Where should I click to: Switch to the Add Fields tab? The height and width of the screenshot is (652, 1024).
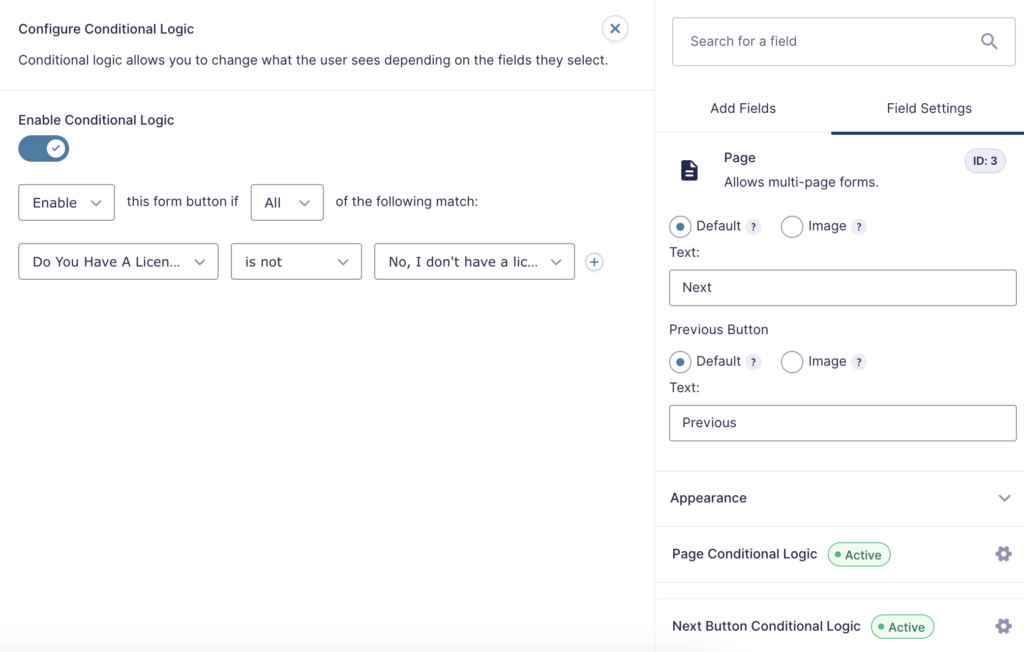pyautogui.click(x=743, y=108)
